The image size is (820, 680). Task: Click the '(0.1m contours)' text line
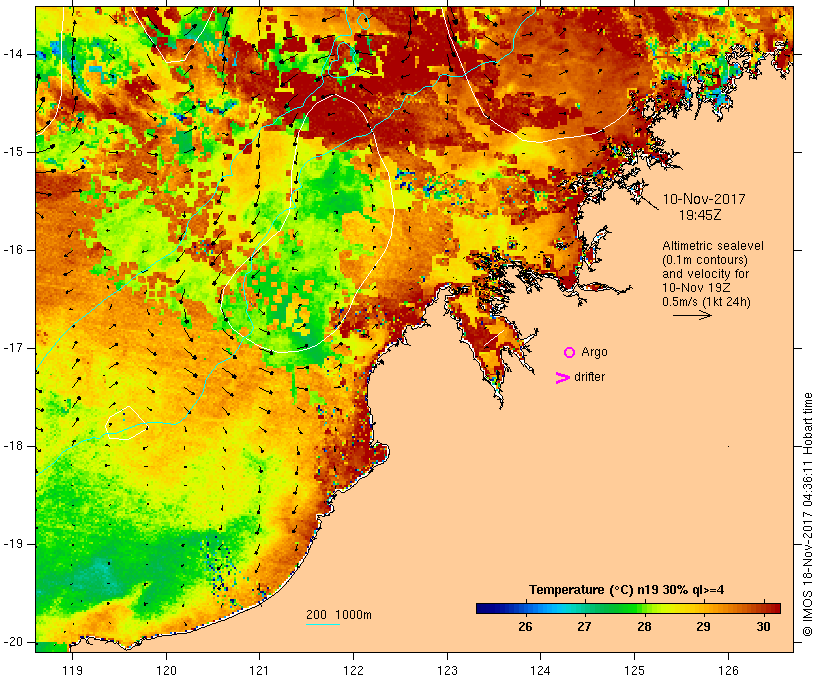pyautogui.click(x=705, y=260)
